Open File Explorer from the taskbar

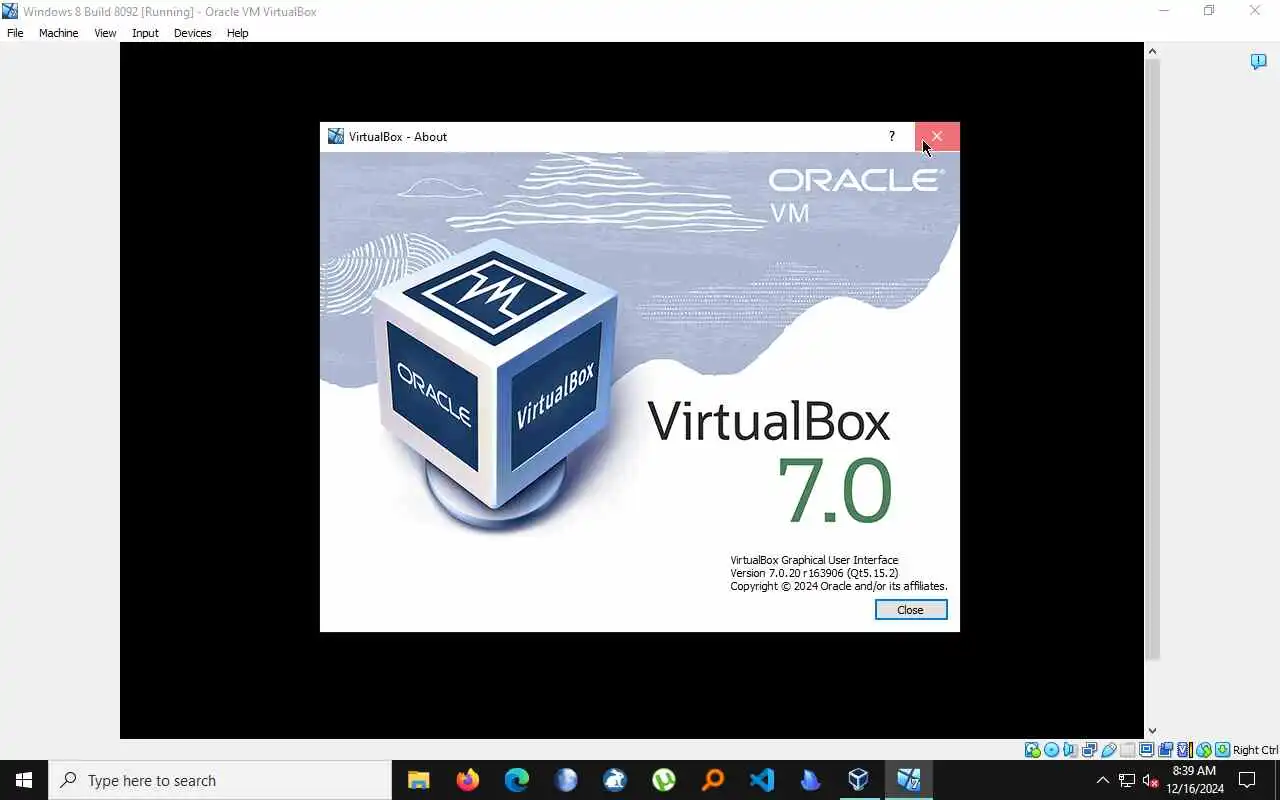[418, 780]
